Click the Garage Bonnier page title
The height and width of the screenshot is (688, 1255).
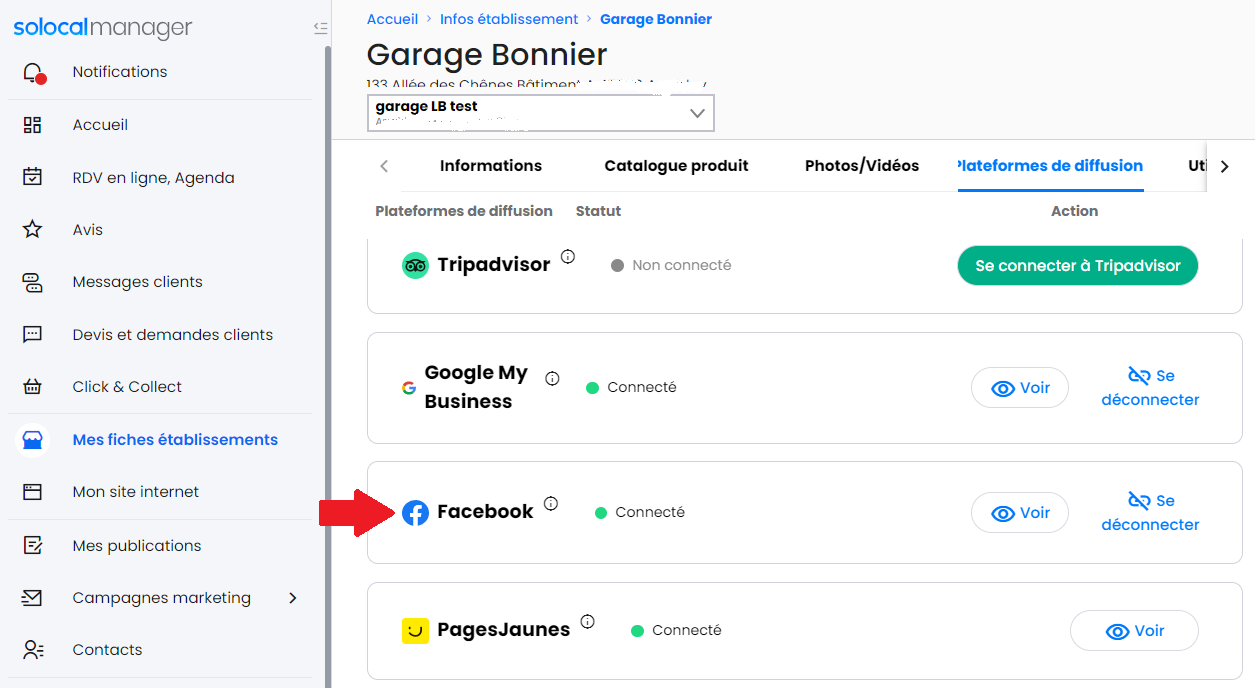coord(487,54)
